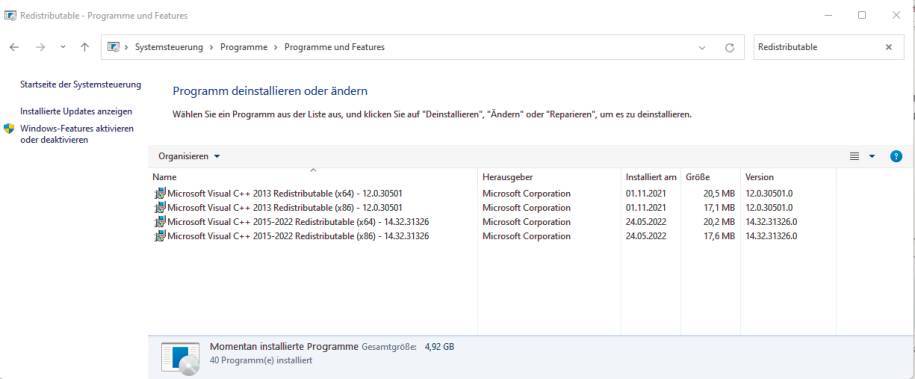The width and height of the screenshot is (915, 379).
Task: Select Visual C++ 2015-2022 Redistributable (x86) entry
Action: click(298, 236)
